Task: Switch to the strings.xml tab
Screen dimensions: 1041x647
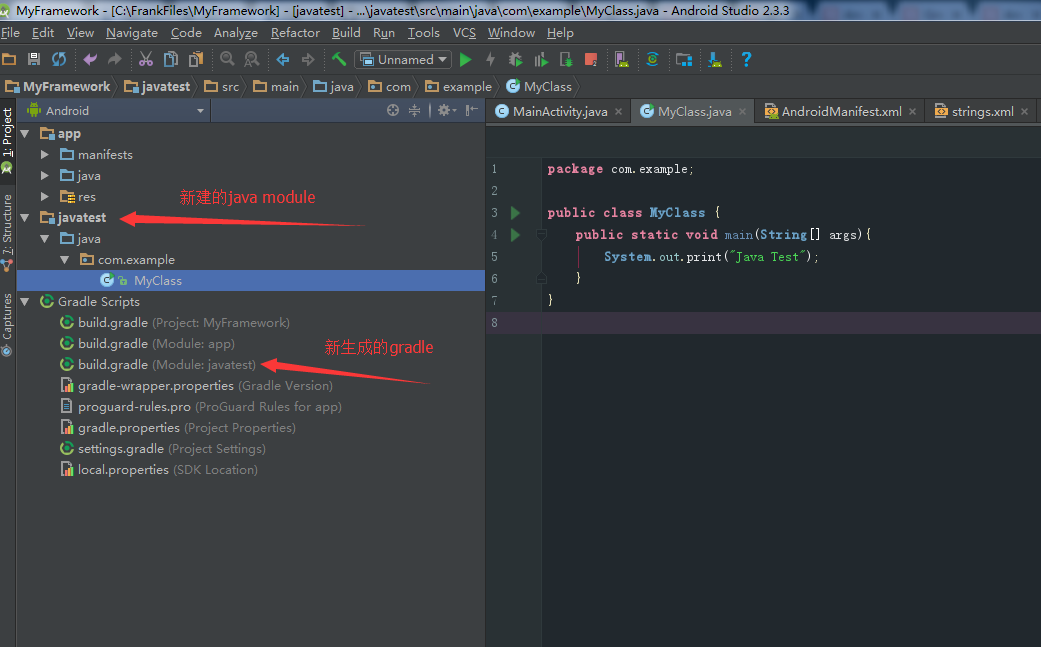Action: (982, 111)
